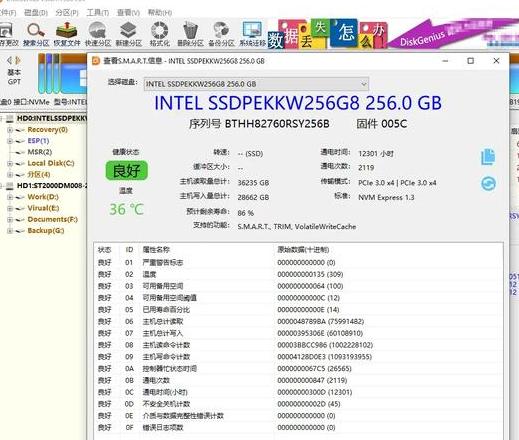Click Delete Partition (删除分区) trash icon

point(190,34)
